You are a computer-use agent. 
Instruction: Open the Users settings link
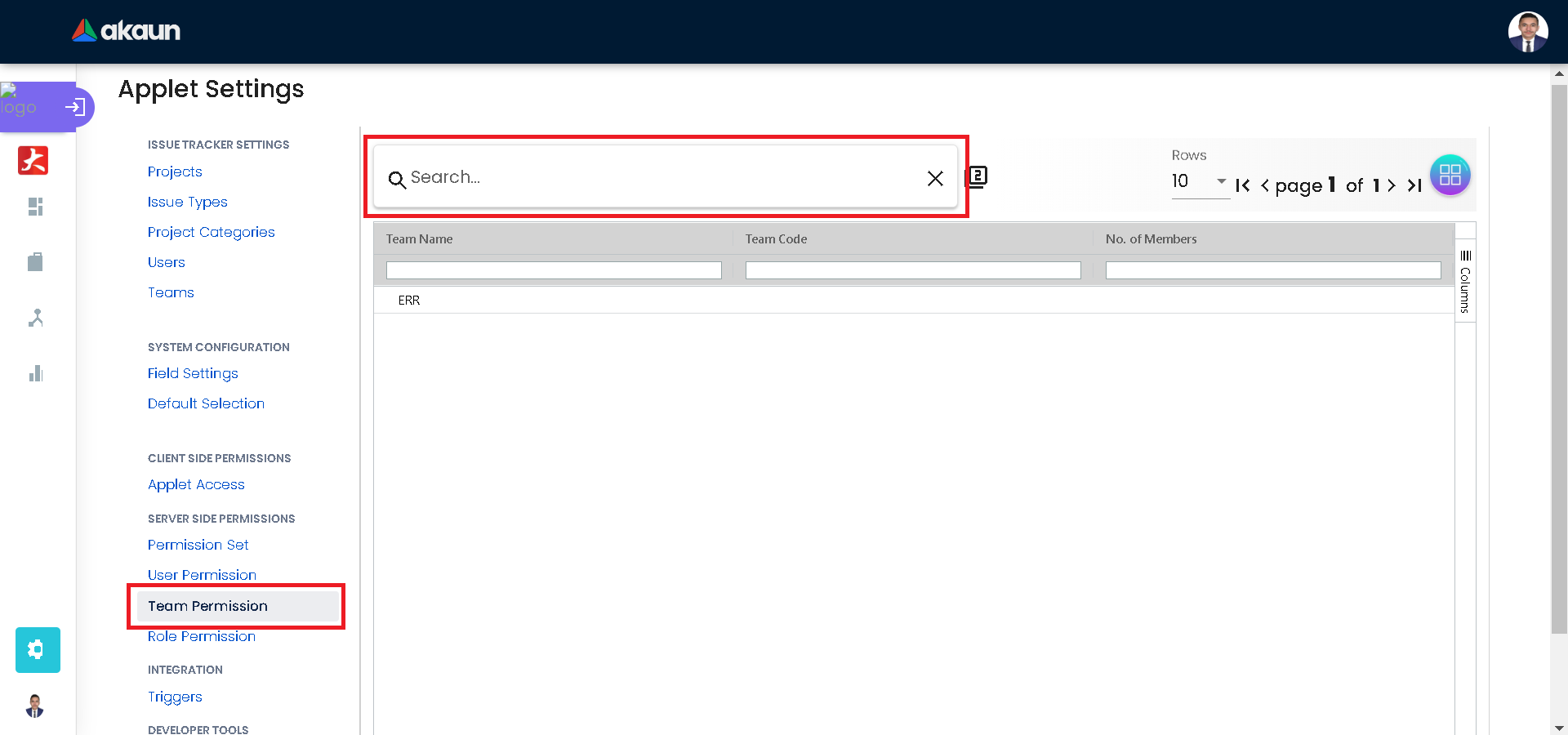pyautogui.click(x=167, y=262)
